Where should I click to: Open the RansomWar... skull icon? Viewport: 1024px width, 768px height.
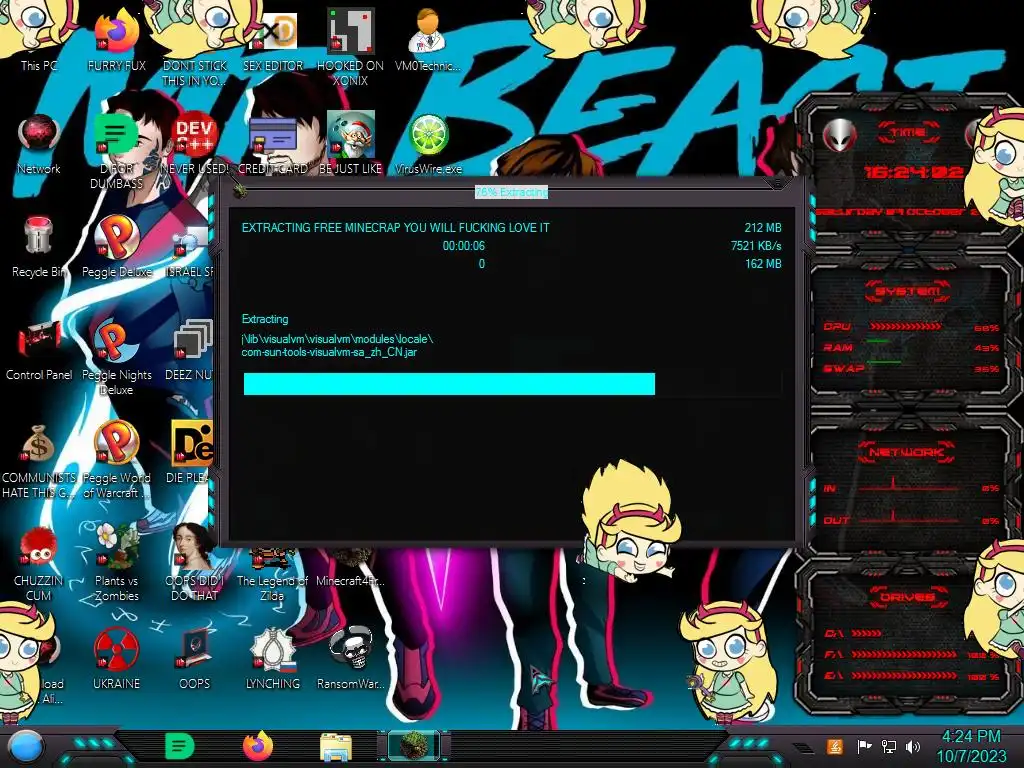click(x=350, y=658)
